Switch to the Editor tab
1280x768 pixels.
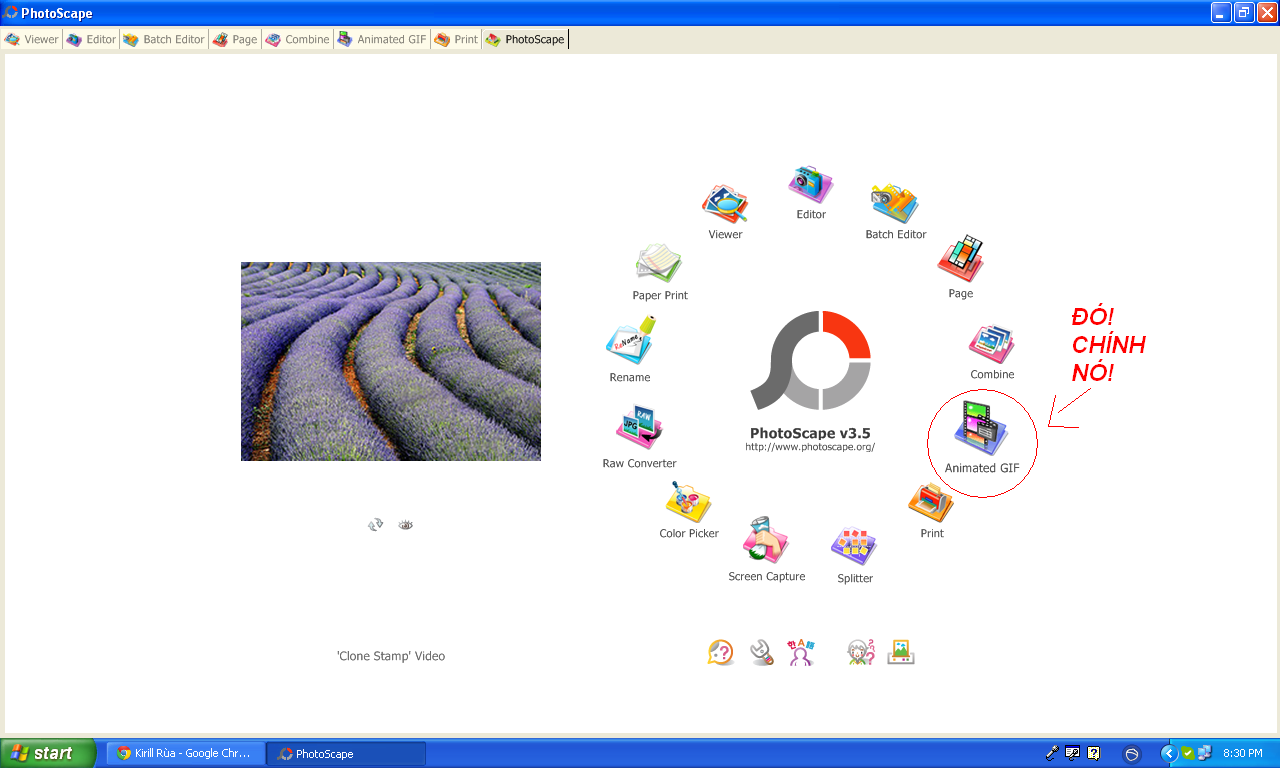[91, 39]
